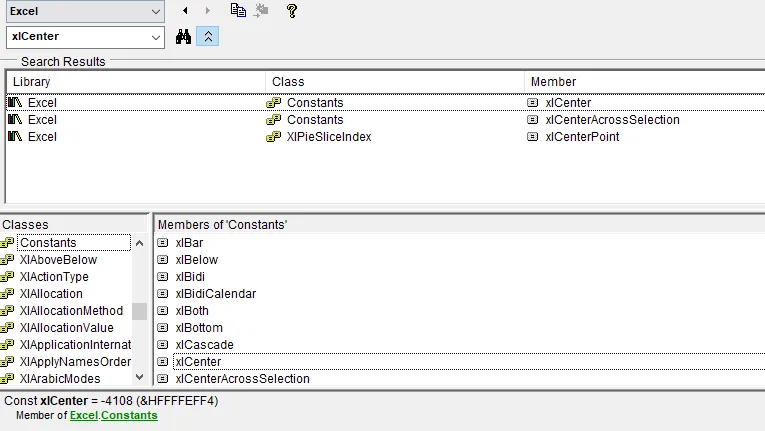Select XlAllocation class
The width and height of the screenshot is (765, 431).
pos(51,294)
